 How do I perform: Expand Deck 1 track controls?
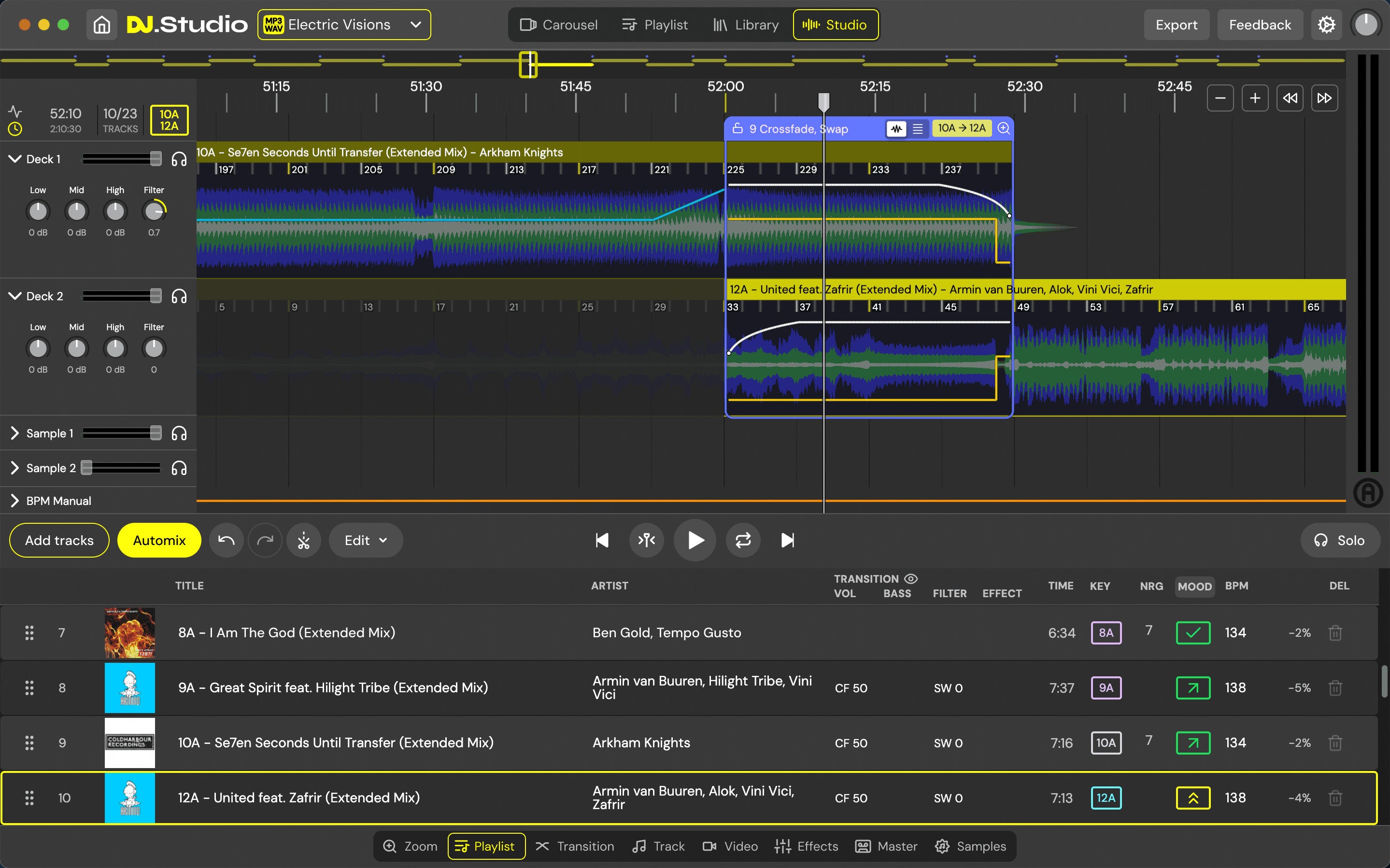14,158
